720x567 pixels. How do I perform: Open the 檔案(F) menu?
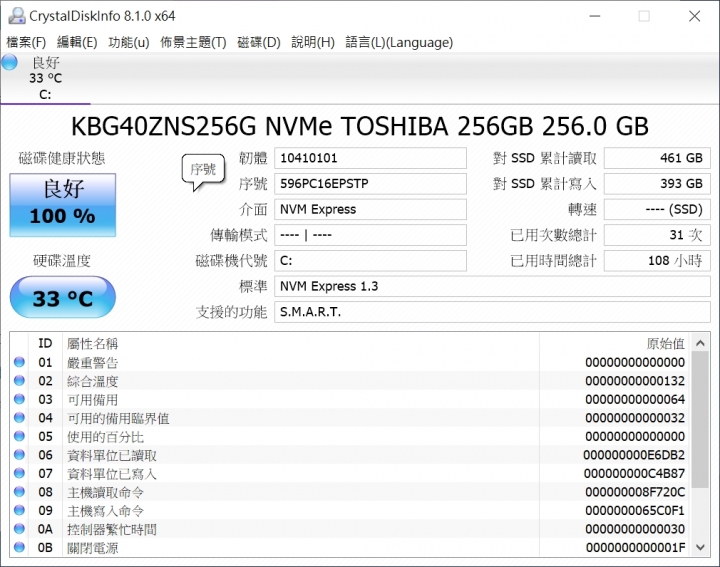[x=26, y=42]
